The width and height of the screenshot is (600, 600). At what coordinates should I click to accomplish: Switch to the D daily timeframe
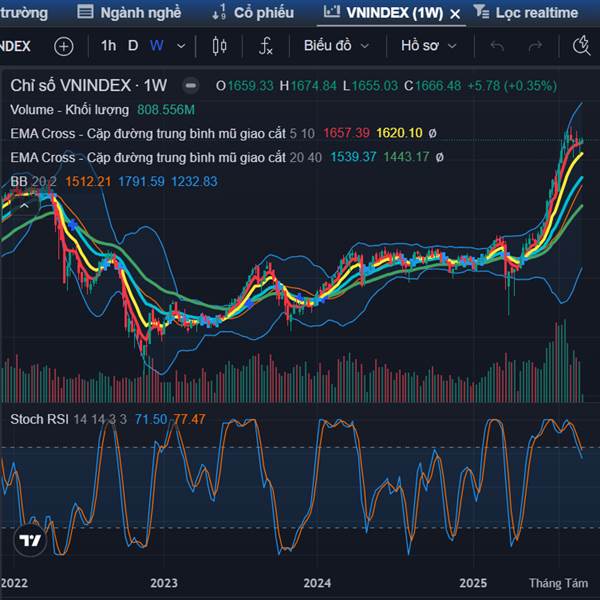(133, 47)
